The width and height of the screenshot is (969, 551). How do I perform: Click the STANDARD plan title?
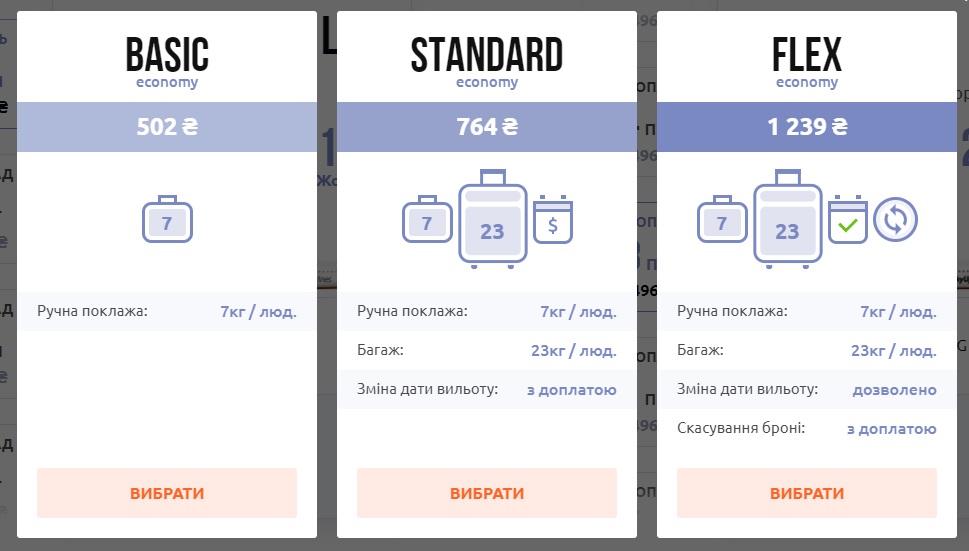tap(487, 54)
